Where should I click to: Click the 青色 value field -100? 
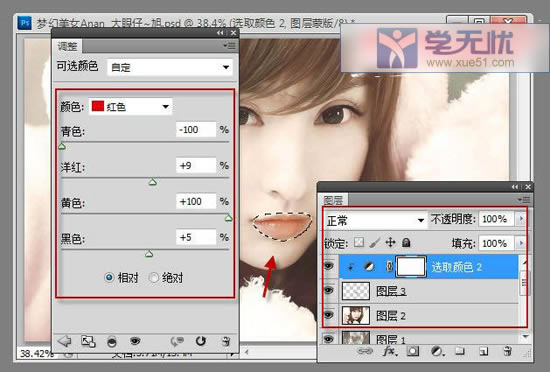click(196, 129)
